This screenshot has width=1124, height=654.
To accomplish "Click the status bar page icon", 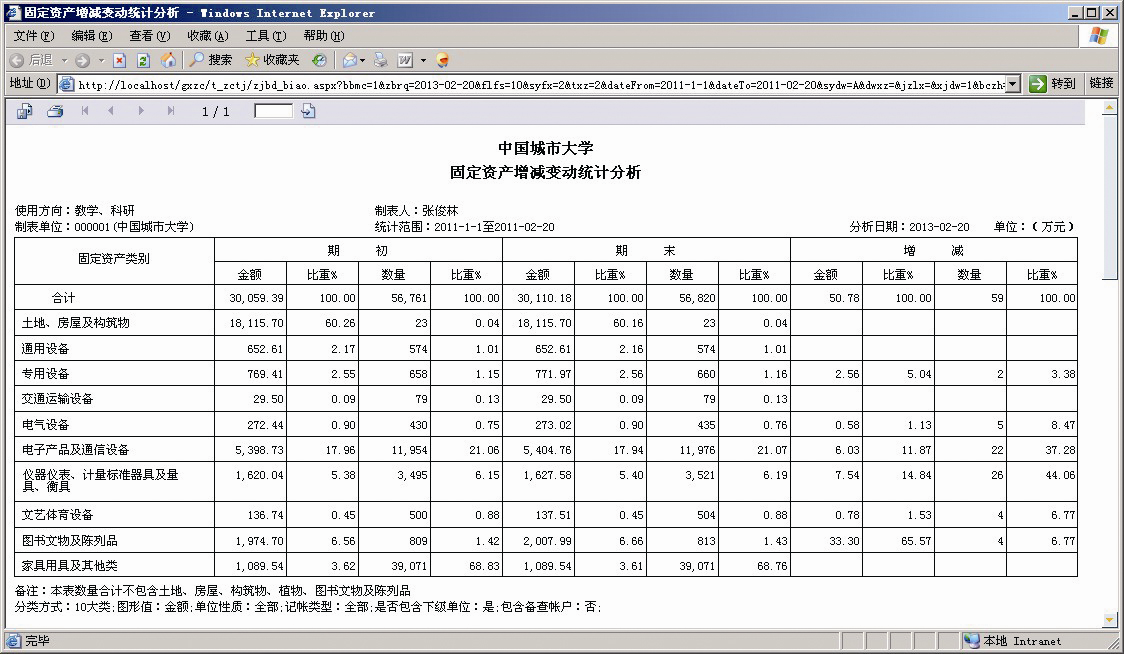I will [x=14, y=640].
